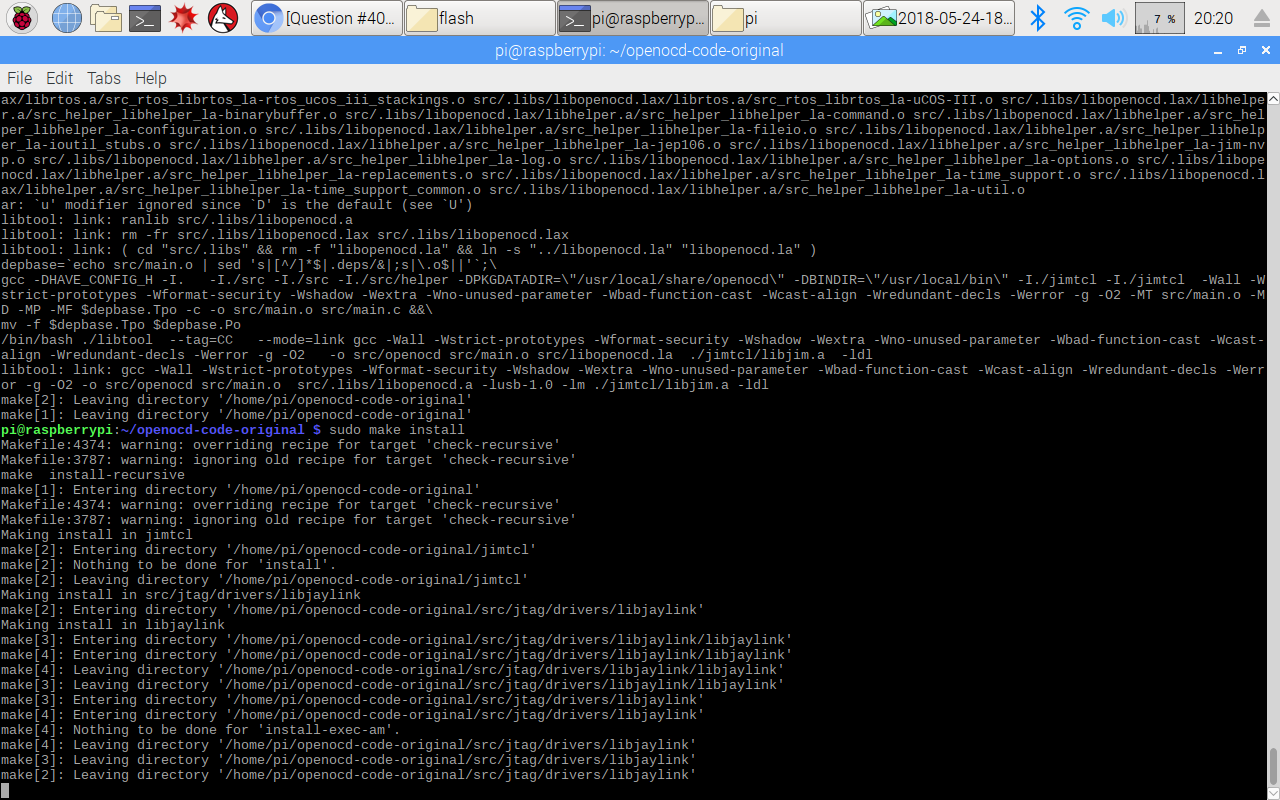The height and width of the screenshot is (800, 1280).
Task: Switch to the 2018-05-24 image window
Action: (939, 18)
